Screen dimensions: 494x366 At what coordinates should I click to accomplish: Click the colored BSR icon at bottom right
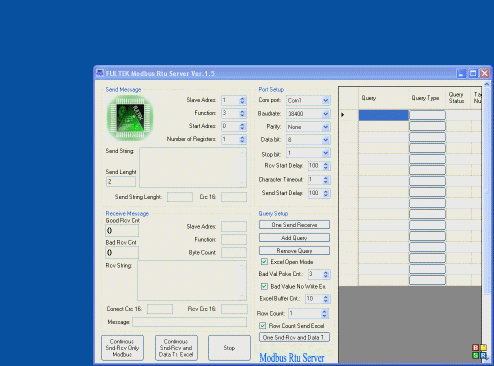[x=479, y=352]
